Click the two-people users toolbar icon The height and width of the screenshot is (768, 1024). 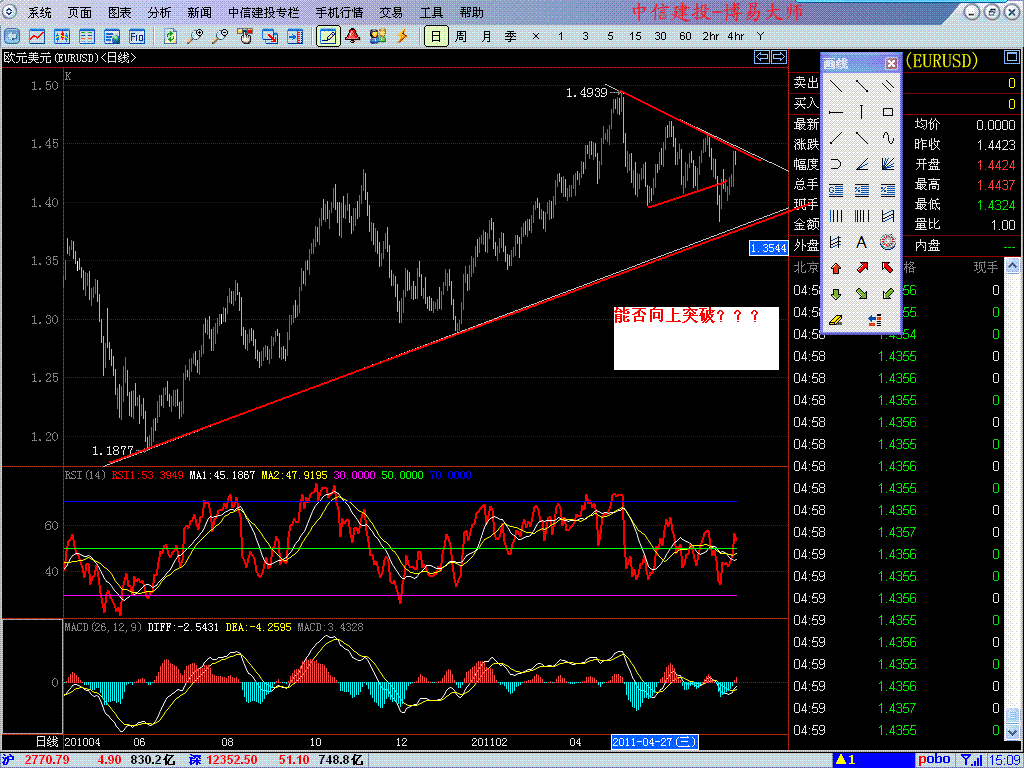(377, 37)
